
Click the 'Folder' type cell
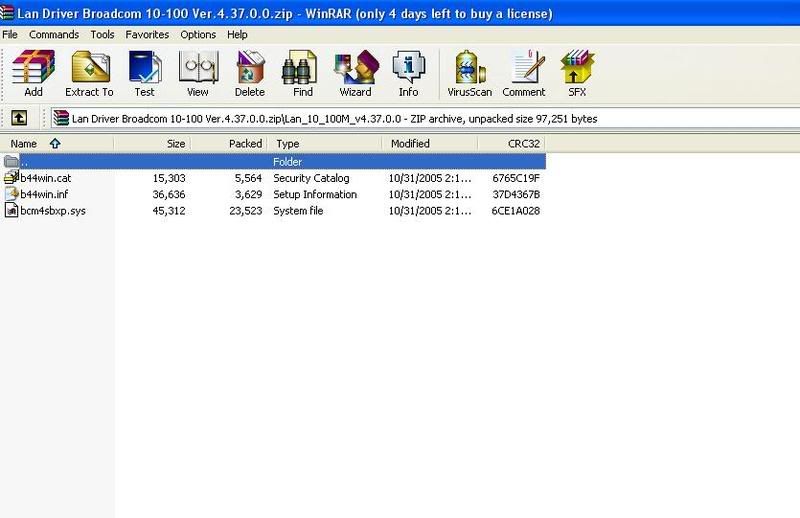pos(287,162)
